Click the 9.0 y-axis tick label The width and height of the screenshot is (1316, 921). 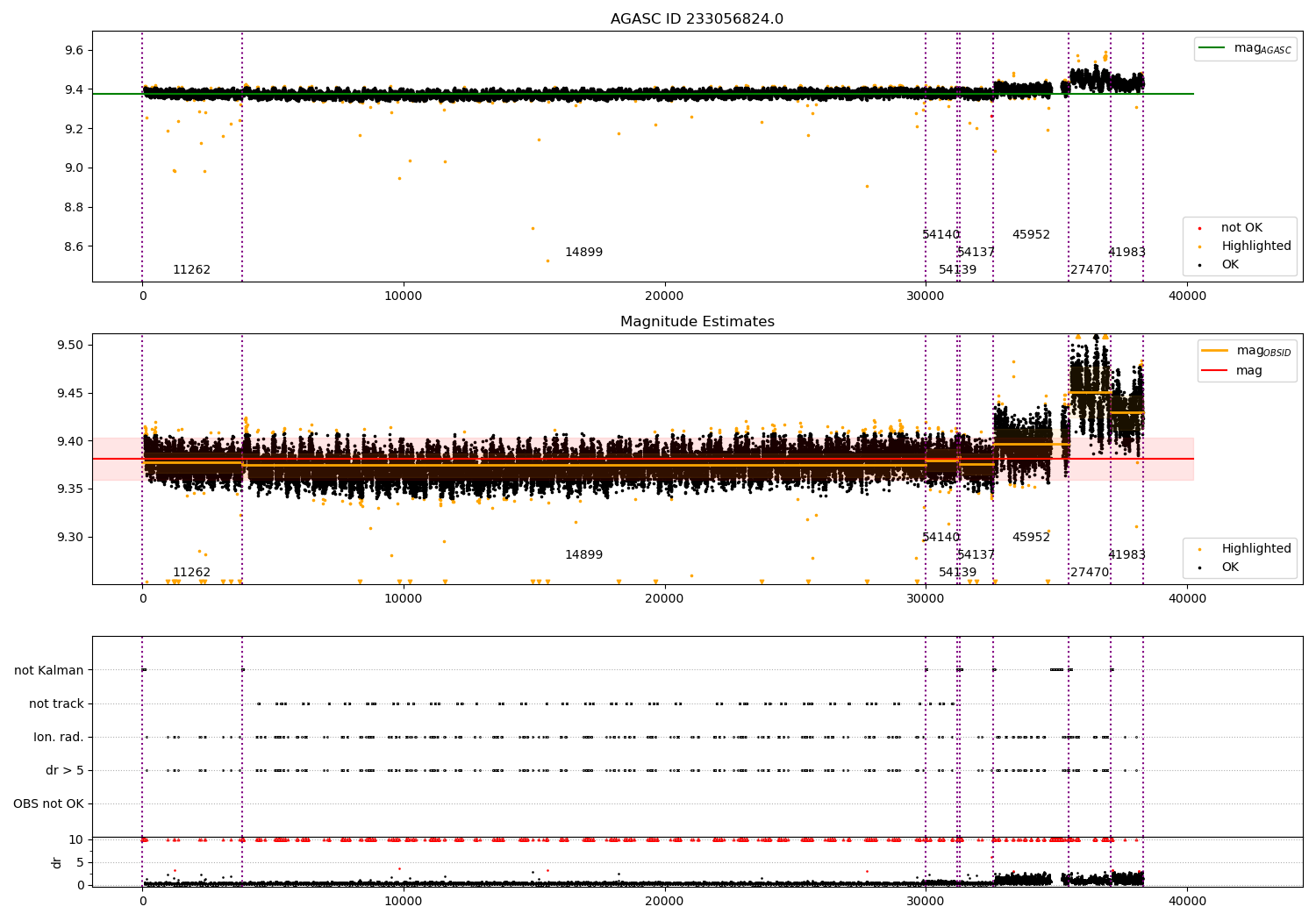[74, 168]
